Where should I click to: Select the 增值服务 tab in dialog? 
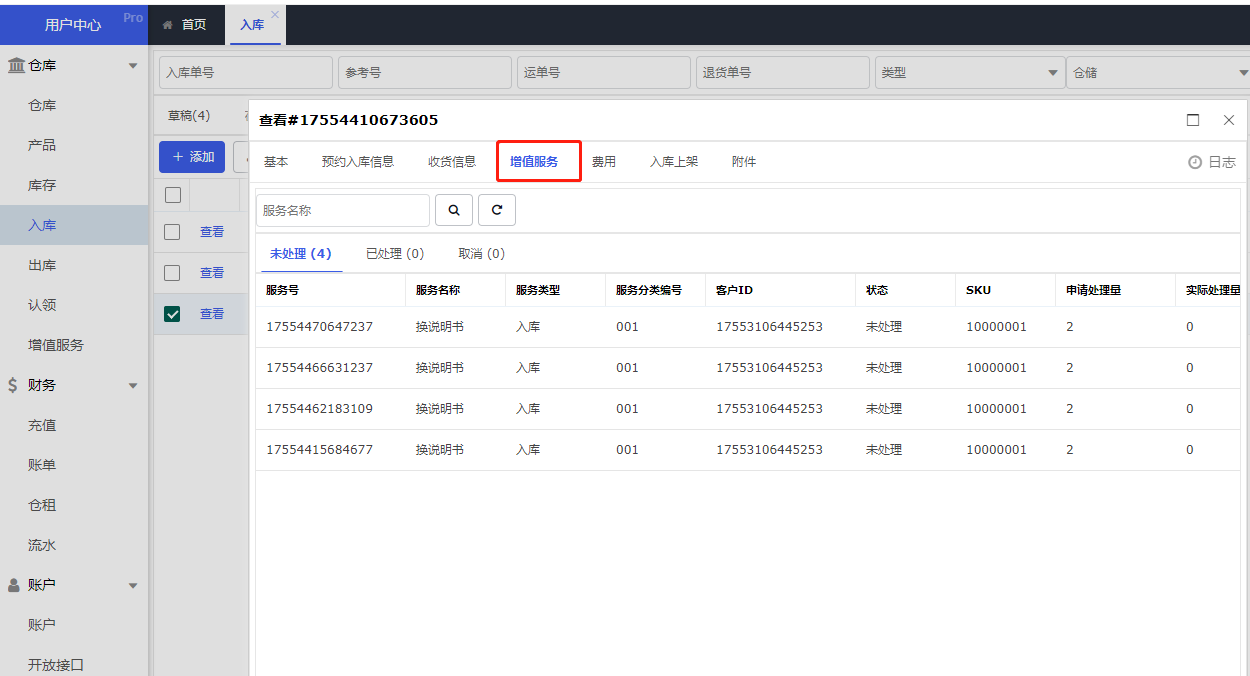point(534,162)
